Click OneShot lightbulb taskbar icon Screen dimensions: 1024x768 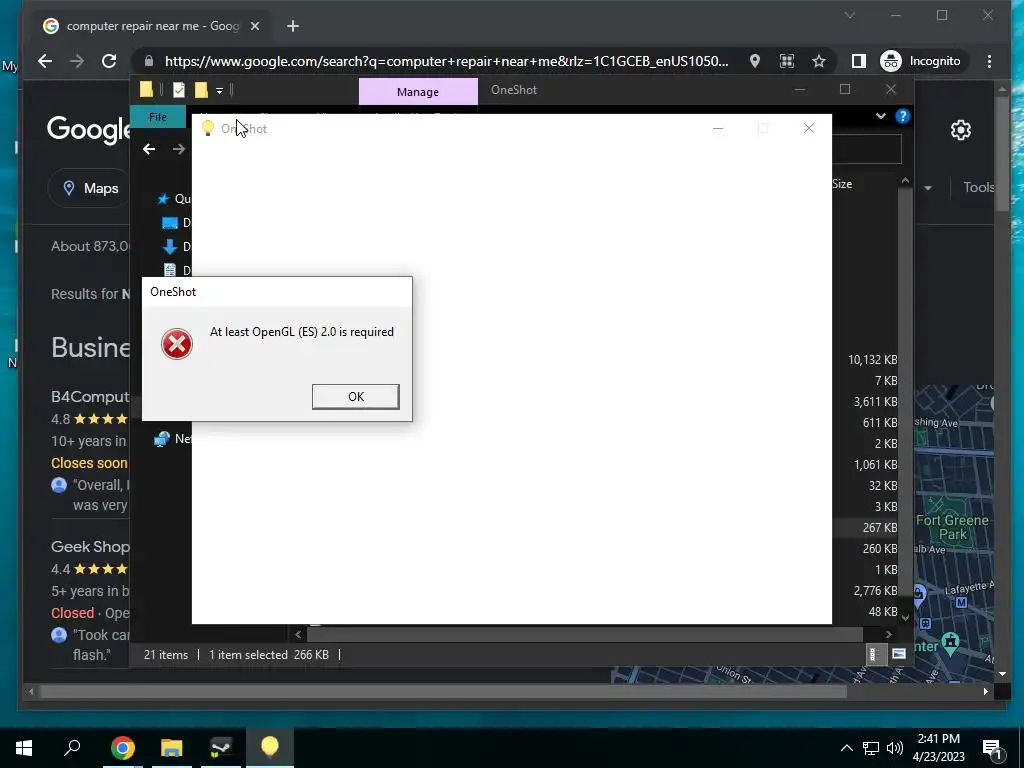coord(270,748)
